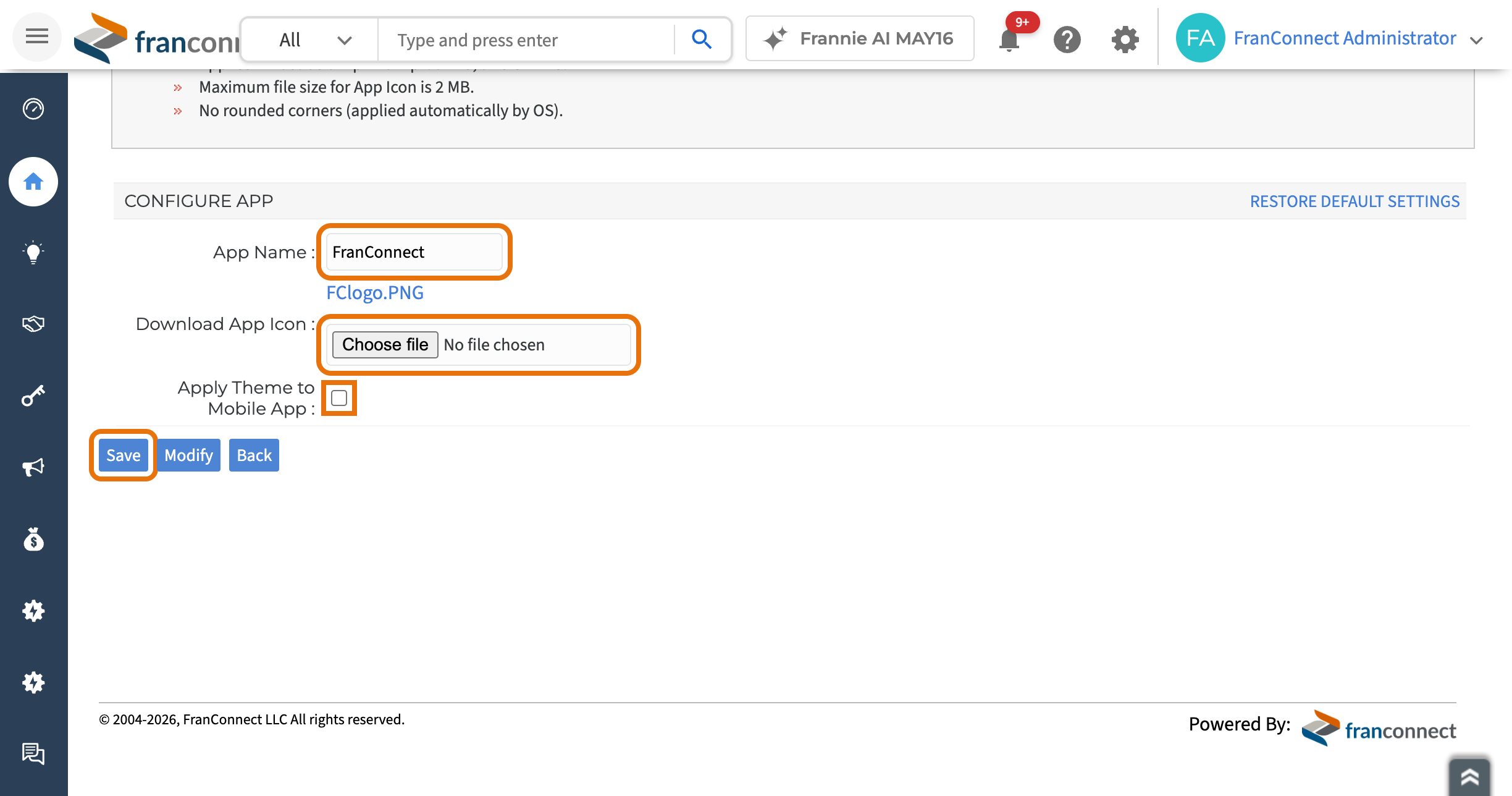This screenshot has height=796, width=1512.
Task: Click the Back button
Action: coord(254,455)
